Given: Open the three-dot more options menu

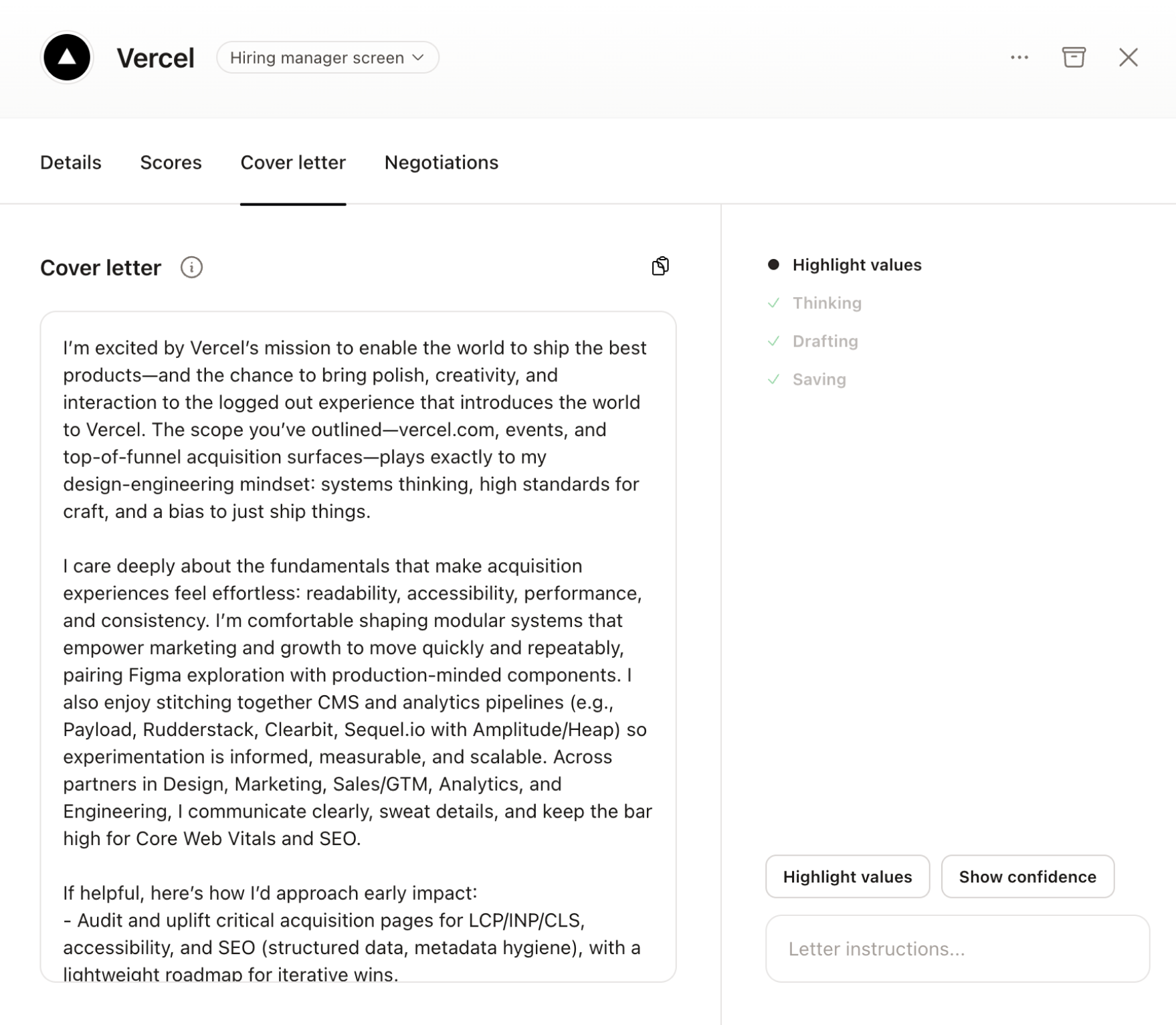Looking at the screenshot, I should 1019,58.
